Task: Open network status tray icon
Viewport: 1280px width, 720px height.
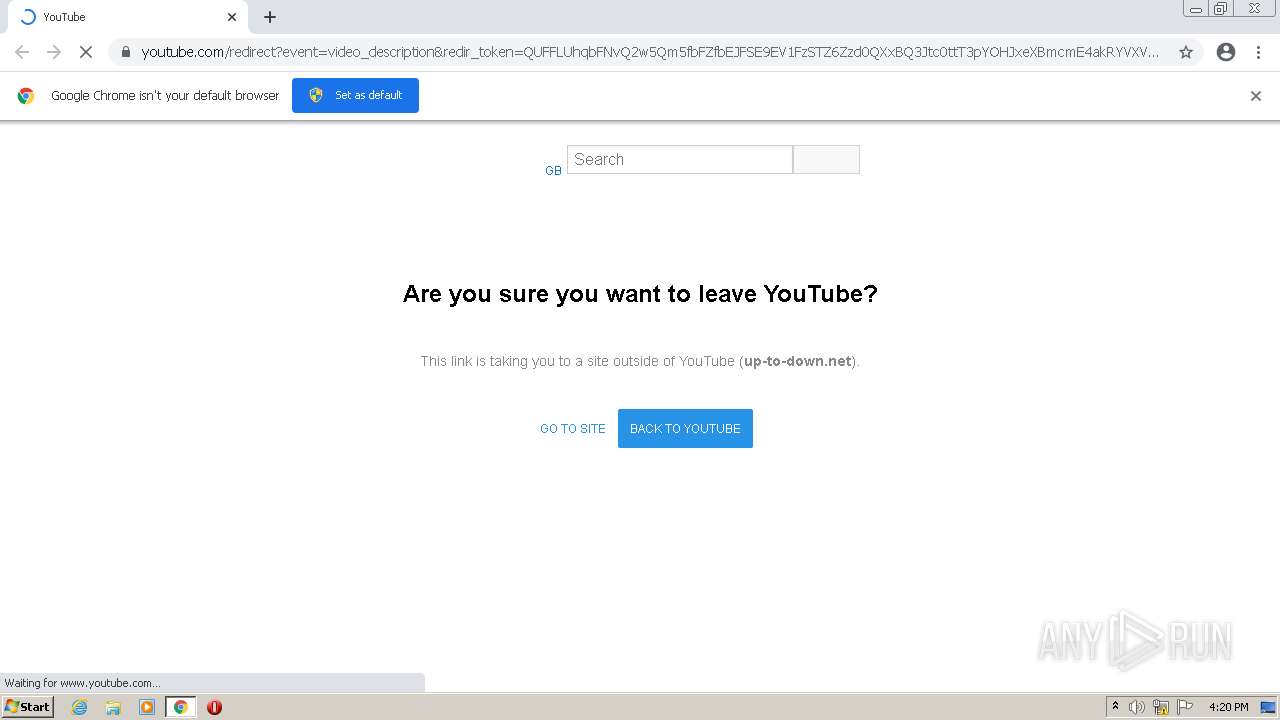Action: point(1161,707)
